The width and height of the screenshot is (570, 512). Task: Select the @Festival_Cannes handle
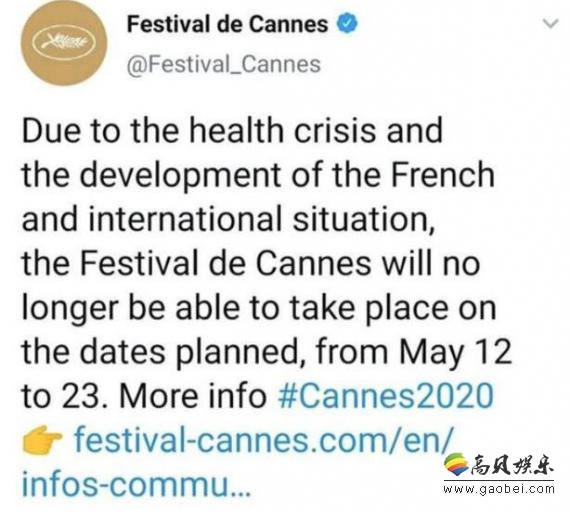[224, 64]
